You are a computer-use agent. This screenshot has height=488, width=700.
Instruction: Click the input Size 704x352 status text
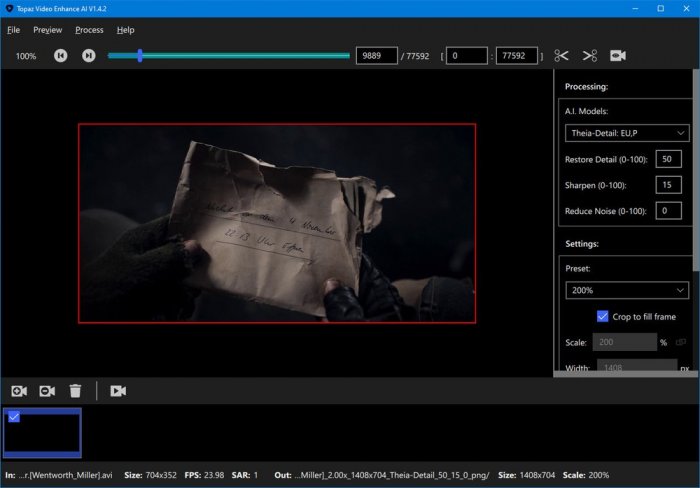[150, 475]
